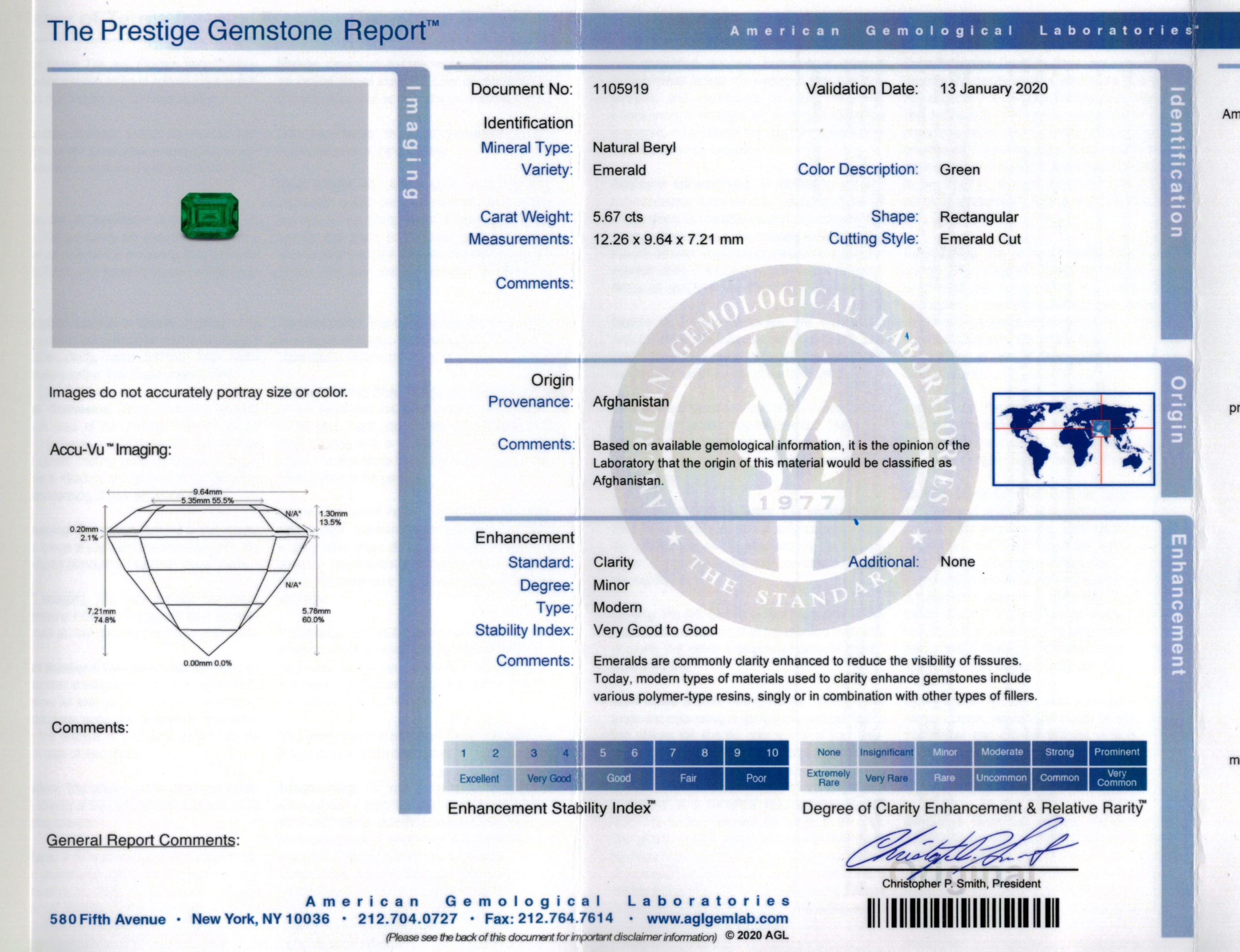This screenshot has width=1240, height=952.
Task: Click the '1.30mm 13.5%' crown height label
Action: tap(333, 518)
